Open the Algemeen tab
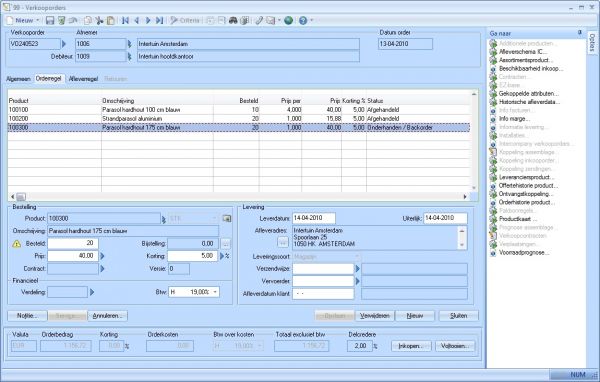Viewport: 600px width, 382px height. point(18,79)
